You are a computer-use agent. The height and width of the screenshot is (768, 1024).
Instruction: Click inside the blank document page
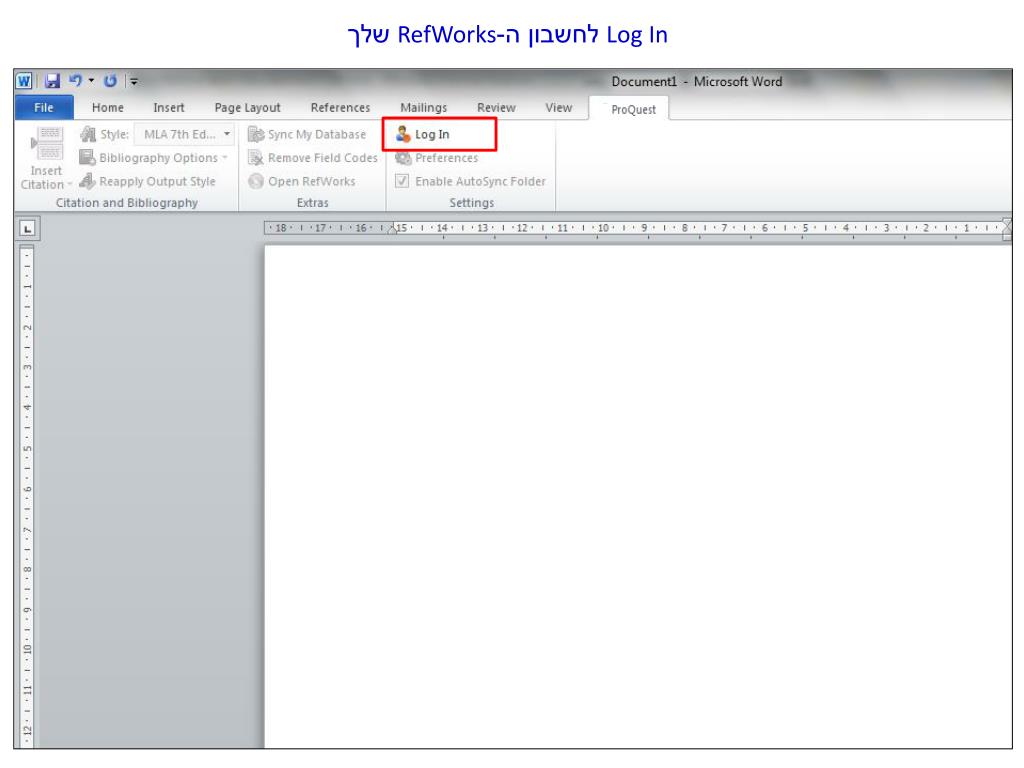click(637, 496)
